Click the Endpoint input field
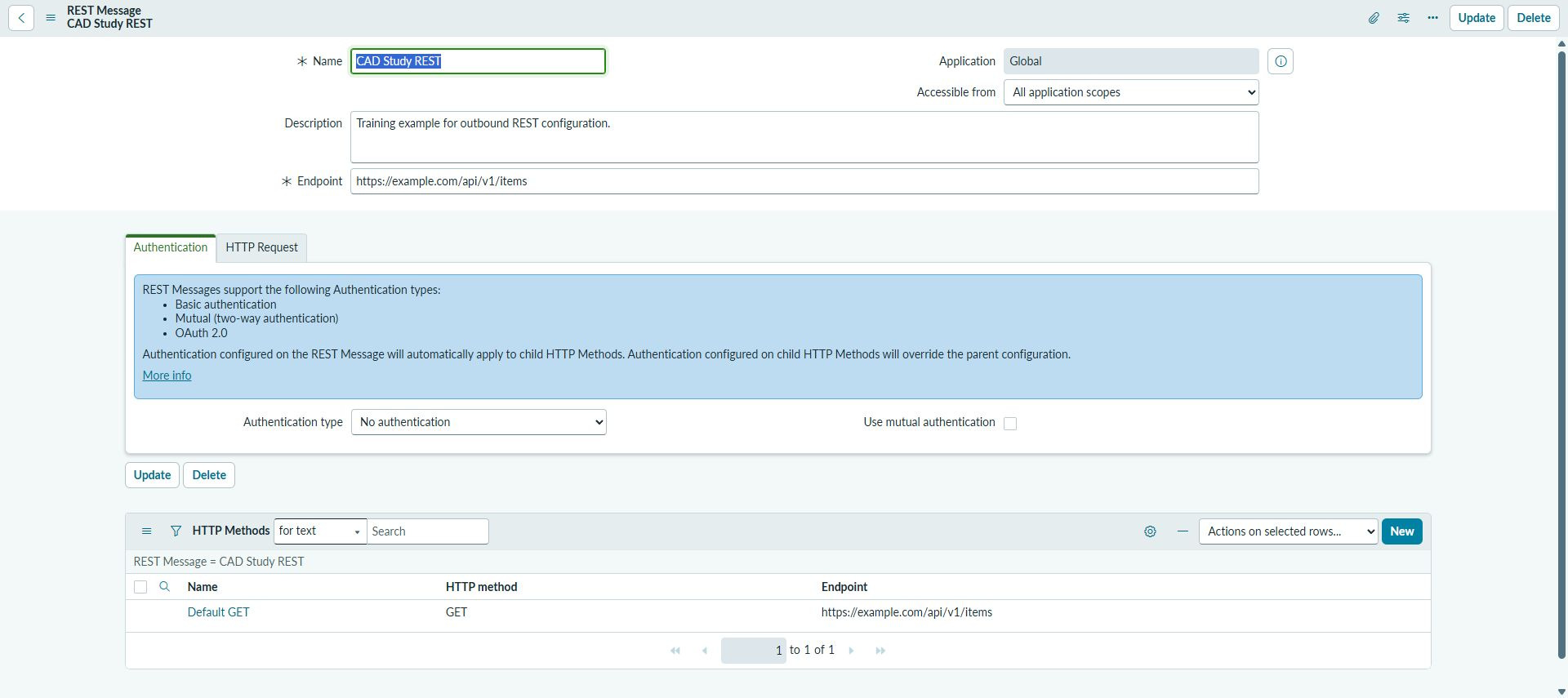 point(804,181)
